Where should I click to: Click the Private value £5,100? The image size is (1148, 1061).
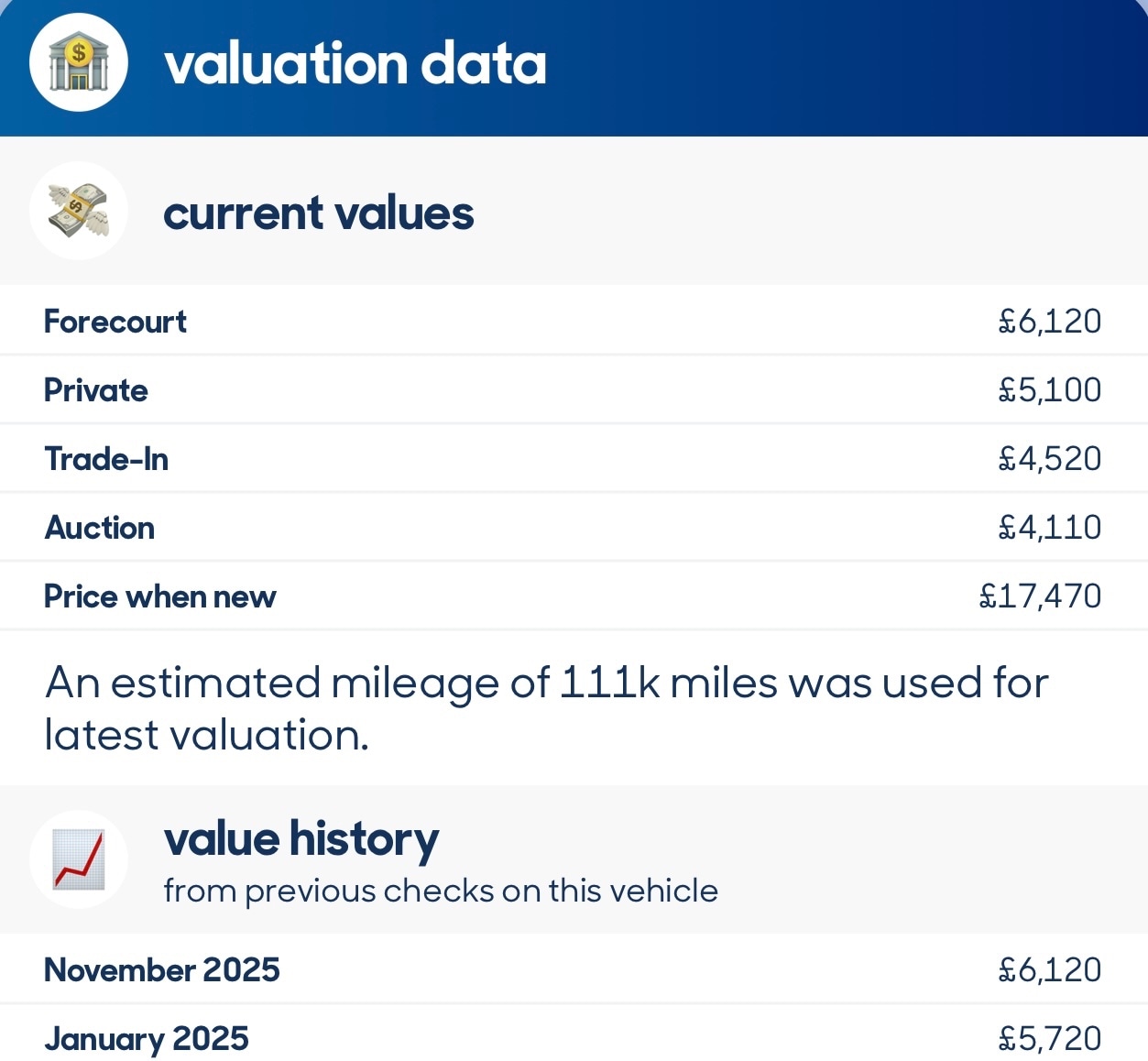1049,390
